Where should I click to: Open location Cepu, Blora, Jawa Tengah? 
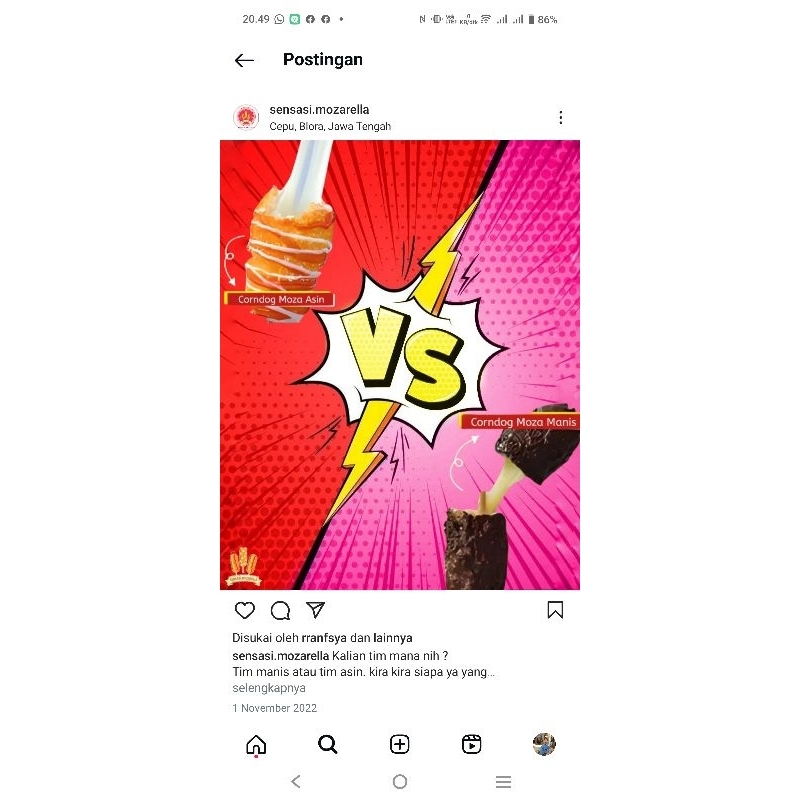(330, 127)
